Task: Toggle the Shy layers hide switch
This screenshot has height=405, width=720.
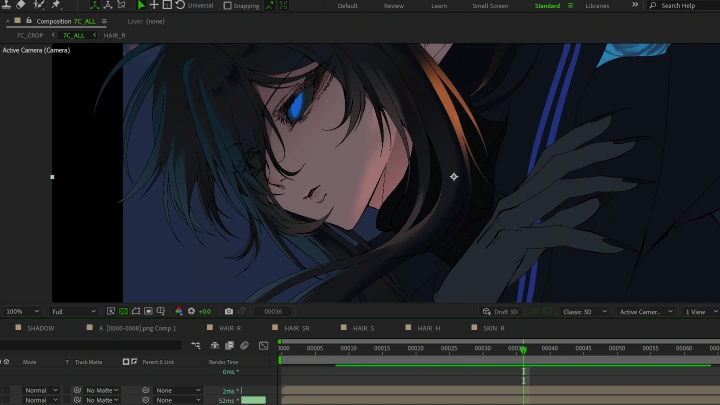Action: tap(214, 345)
